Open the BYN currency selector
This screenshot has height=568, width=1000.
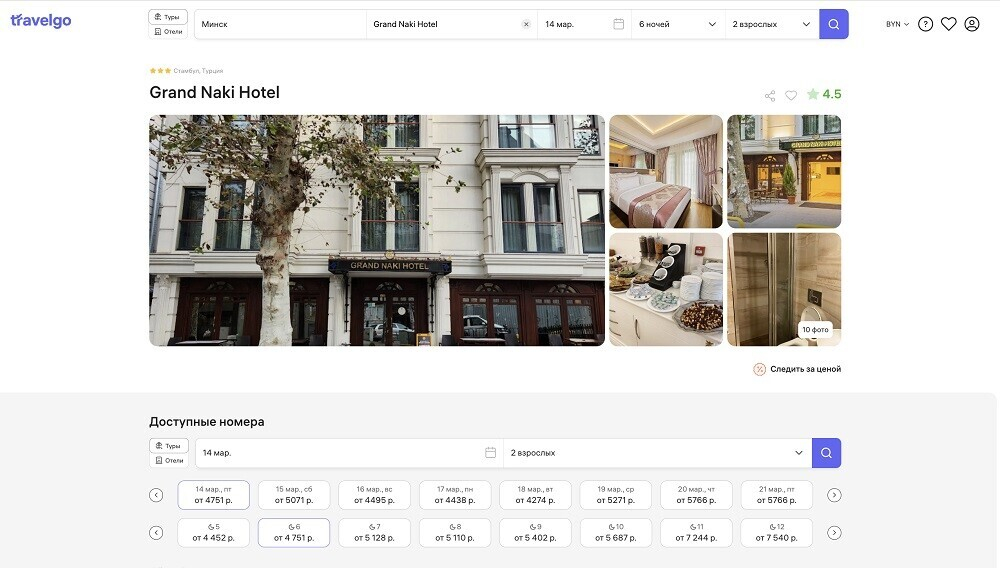point(897,24)
